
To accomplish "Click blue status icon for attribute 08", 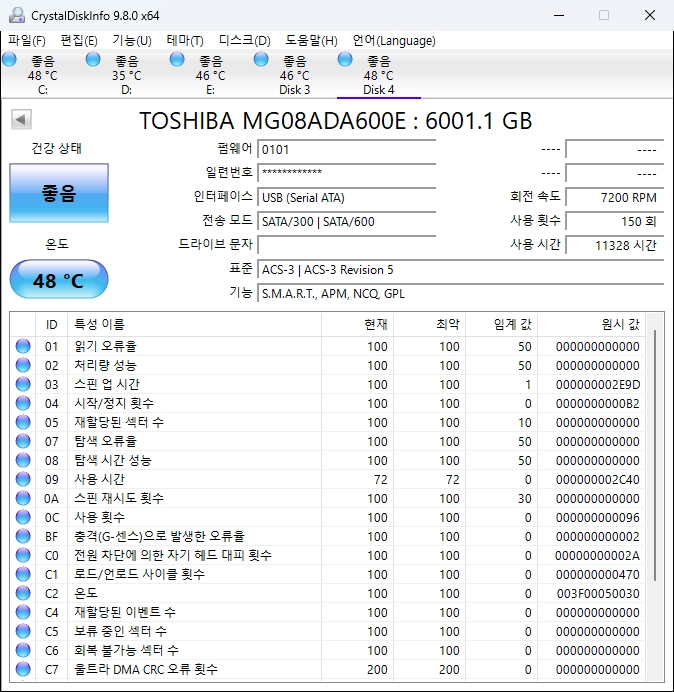I will (23, 460).
